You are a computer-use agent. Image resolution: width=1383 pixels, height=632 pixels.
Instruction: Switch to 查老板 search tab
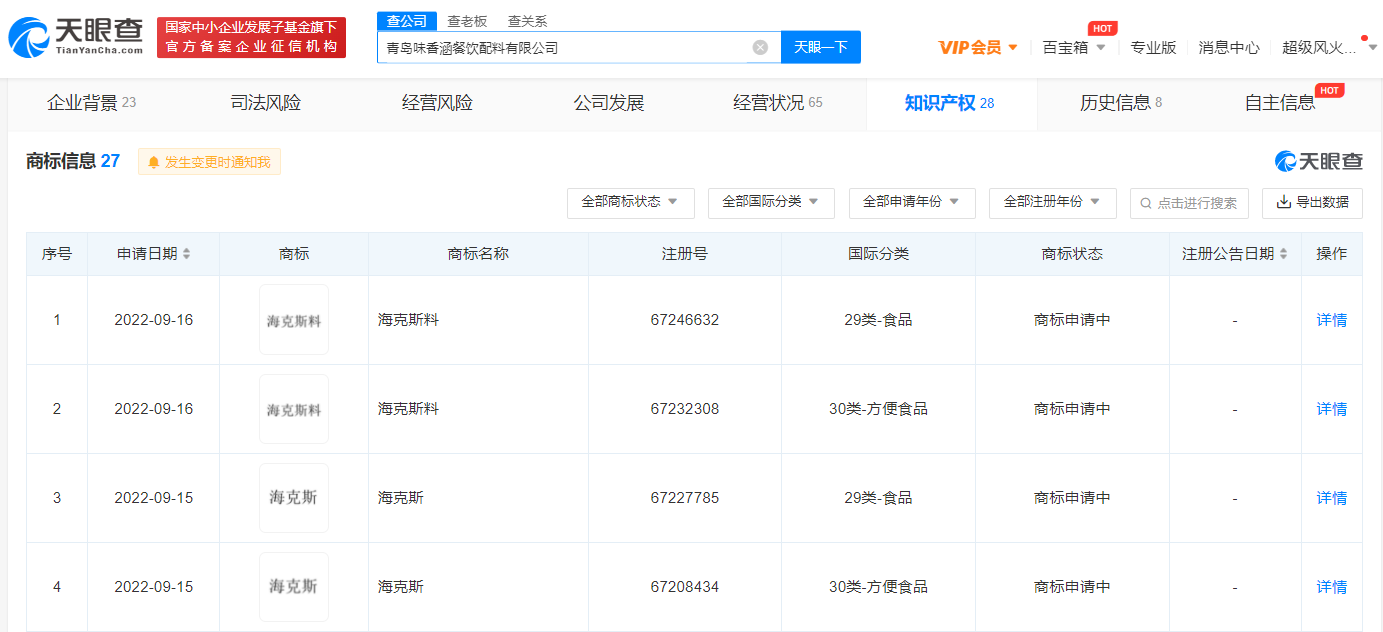click(467, 21)
